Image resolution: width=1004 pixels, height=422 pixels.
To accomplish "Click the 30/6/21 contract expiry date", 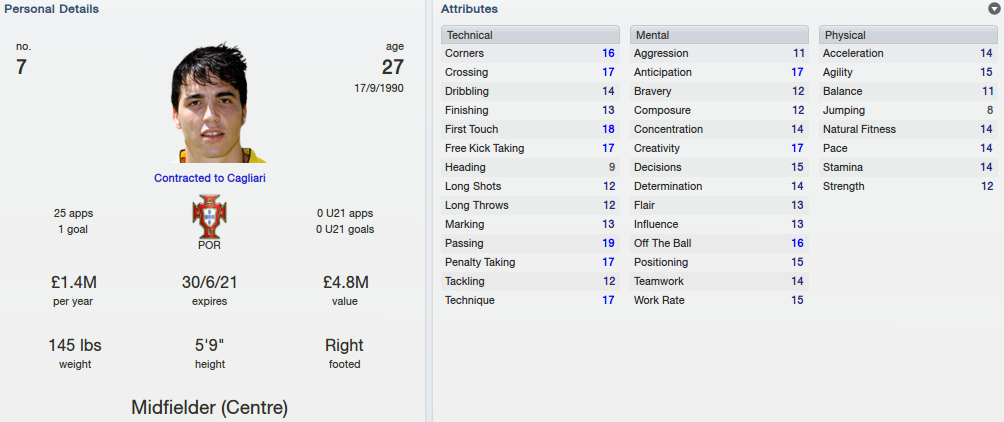I will pyautogui.click(x=209, y=282).
